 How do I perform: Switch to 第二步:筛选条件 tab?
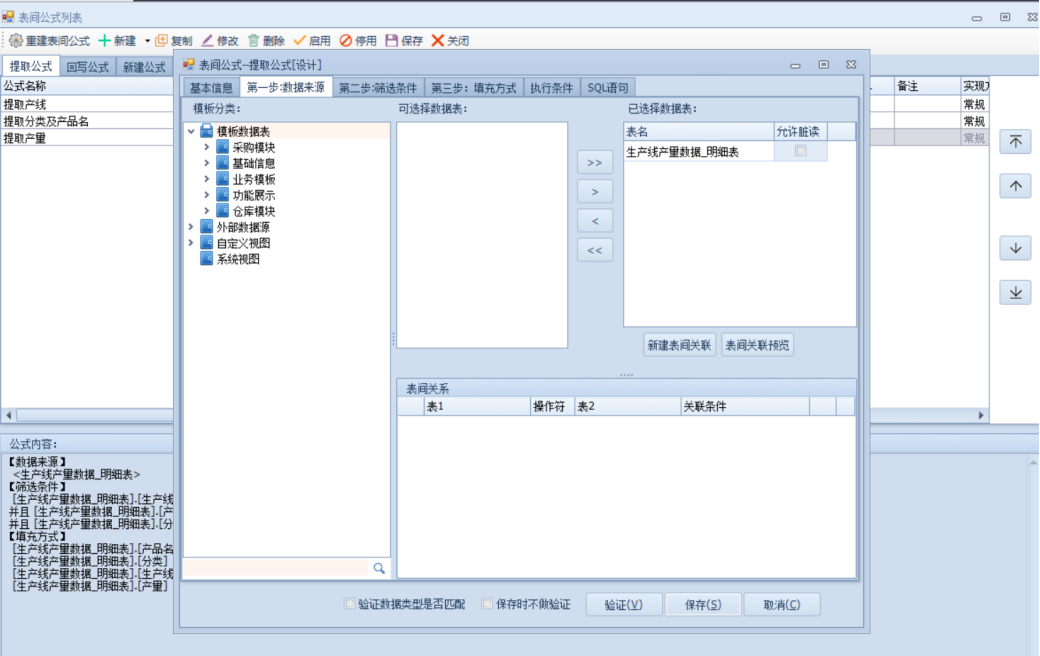[378, 88]
